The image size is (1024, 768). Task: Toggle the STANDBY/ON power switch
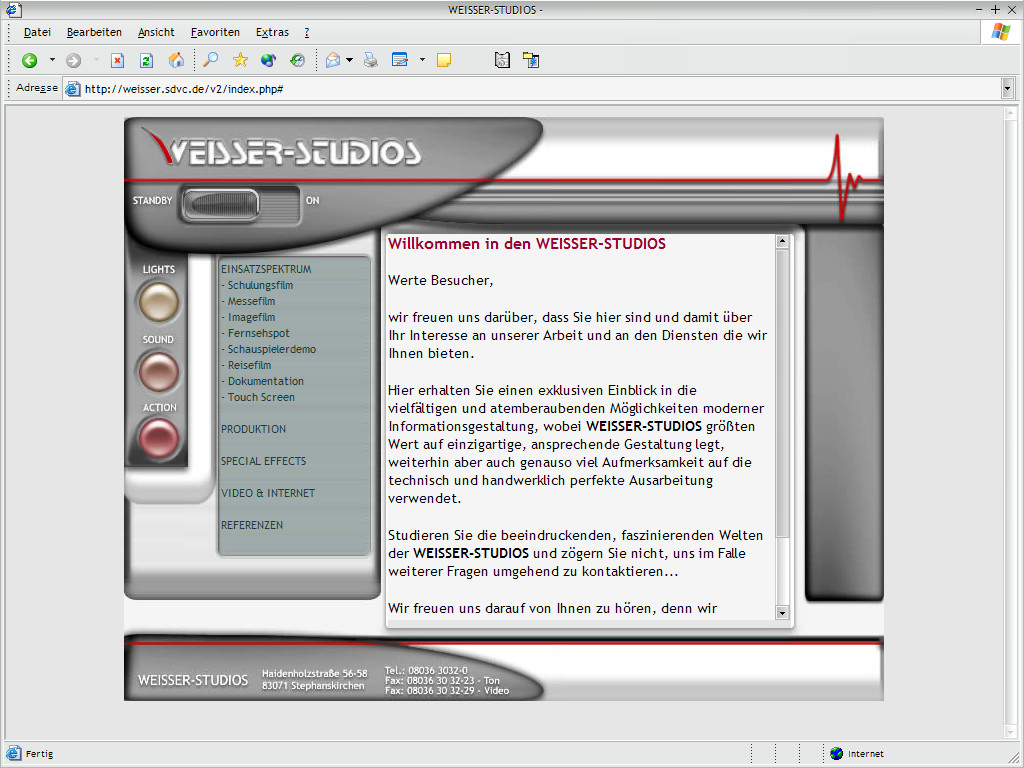(x=239, y=204)
